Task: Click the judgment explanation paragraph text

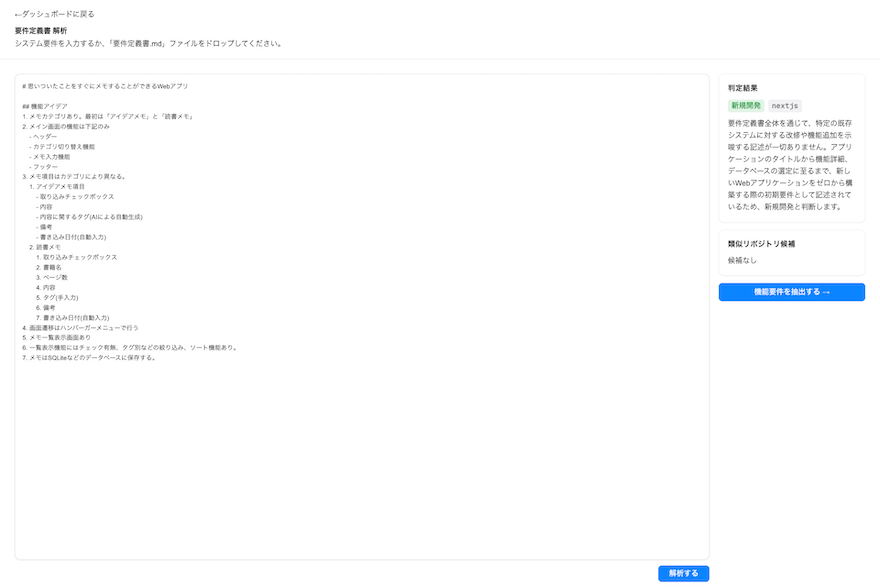Action: 790,165
